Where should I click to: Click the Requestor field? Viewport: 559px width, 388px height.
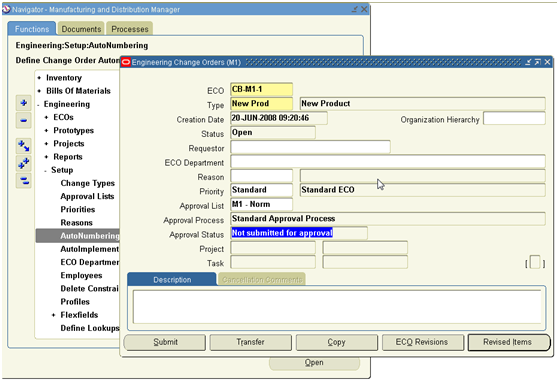310,147
